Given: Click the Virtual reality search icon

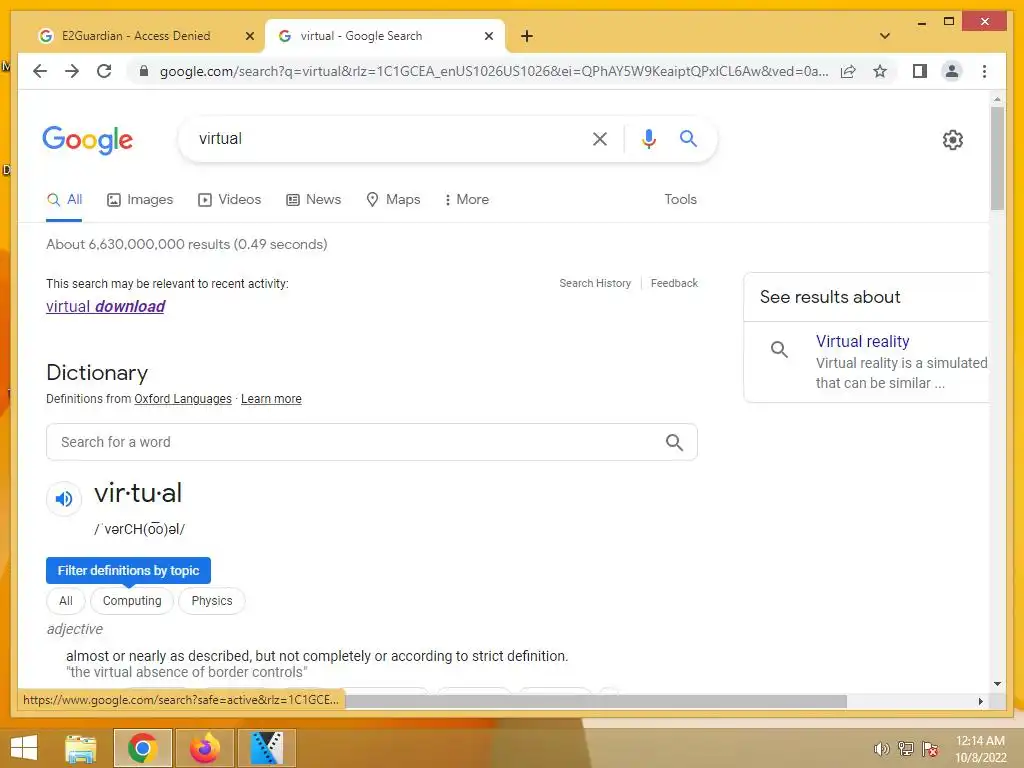Looking at the screenshot, I should (779, 349).
